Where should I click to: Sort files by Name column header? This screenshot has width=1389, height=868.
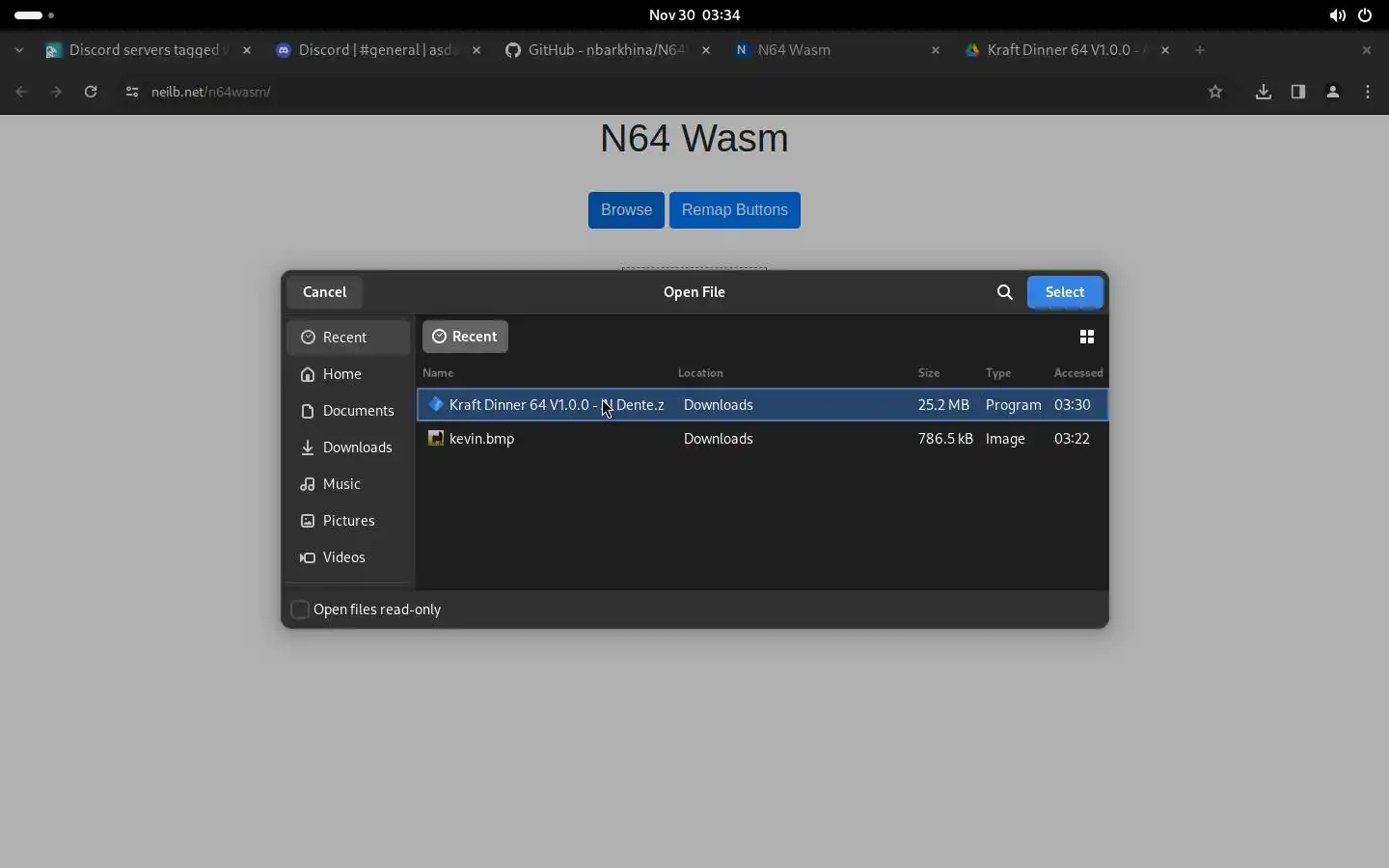click(439, 373)
